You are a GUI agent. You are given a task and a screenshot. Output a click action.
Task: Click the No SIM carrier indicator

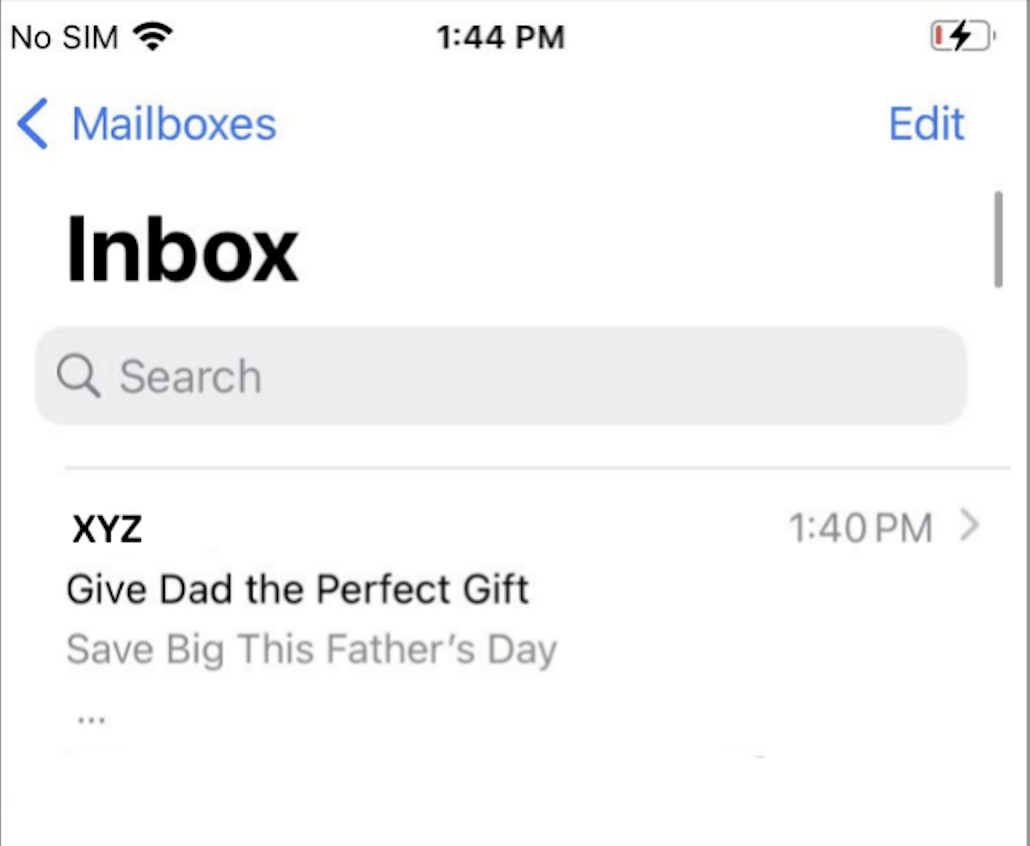[64, 38]
